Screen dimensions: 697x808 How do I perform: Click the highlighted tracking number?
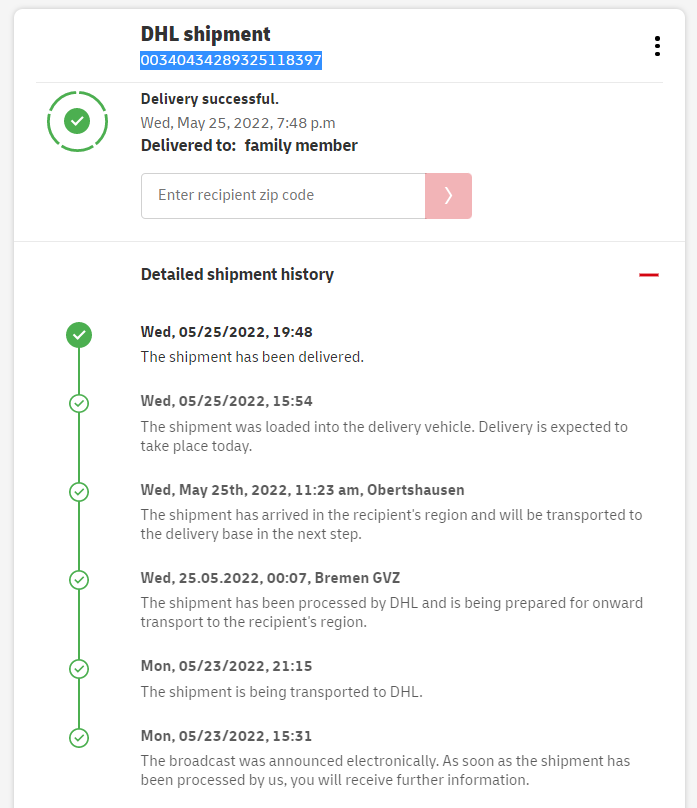point(231,61)
